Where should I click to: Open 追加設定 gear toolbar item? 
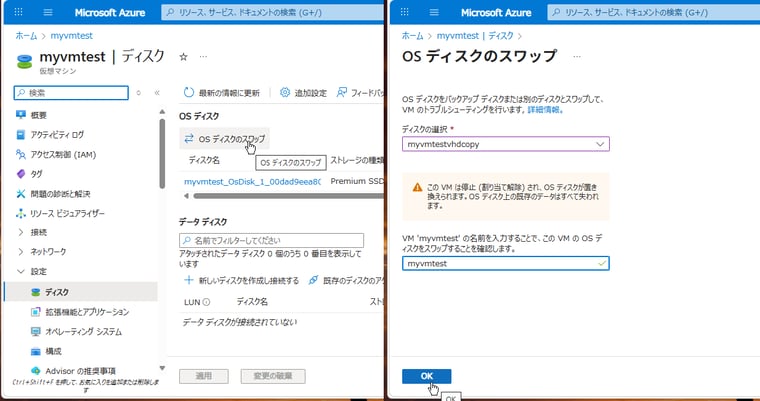click(303, 93)
